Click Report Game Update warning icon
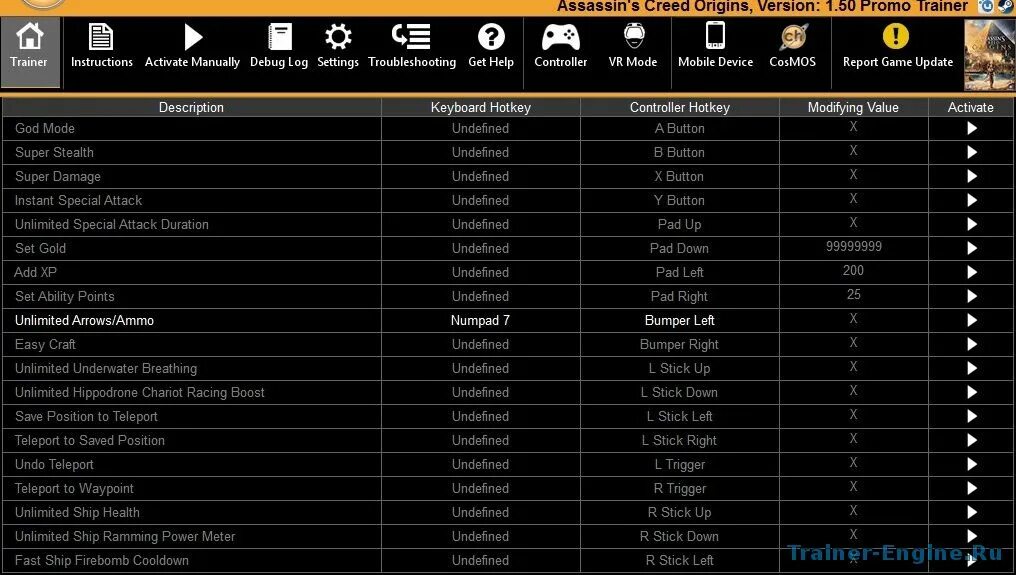The height and width of the screenshot is (575, 1016). 895,36
